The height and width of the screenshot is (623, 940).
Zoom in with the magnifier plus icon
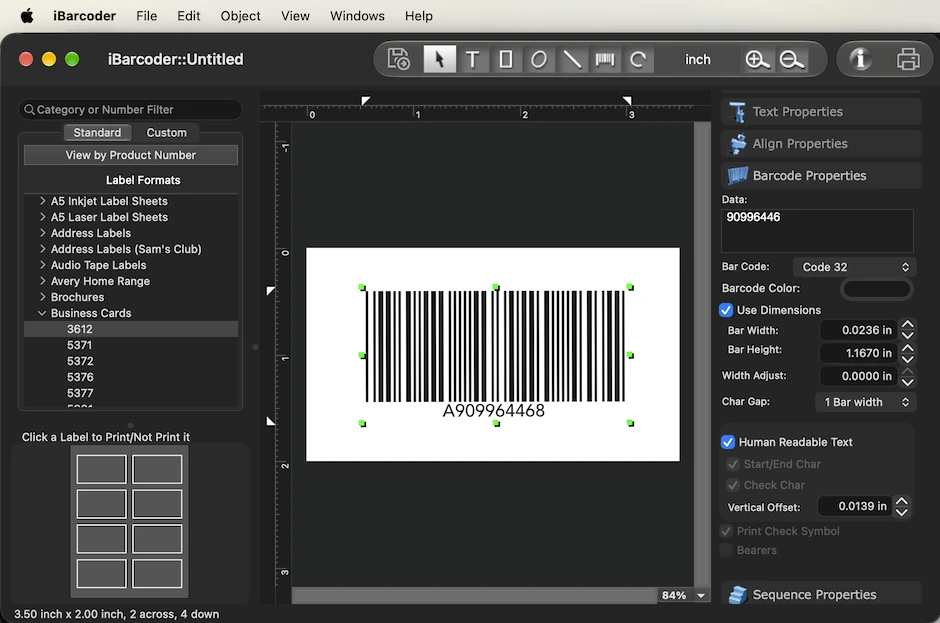pyautogui.click(x=757, y=59)
